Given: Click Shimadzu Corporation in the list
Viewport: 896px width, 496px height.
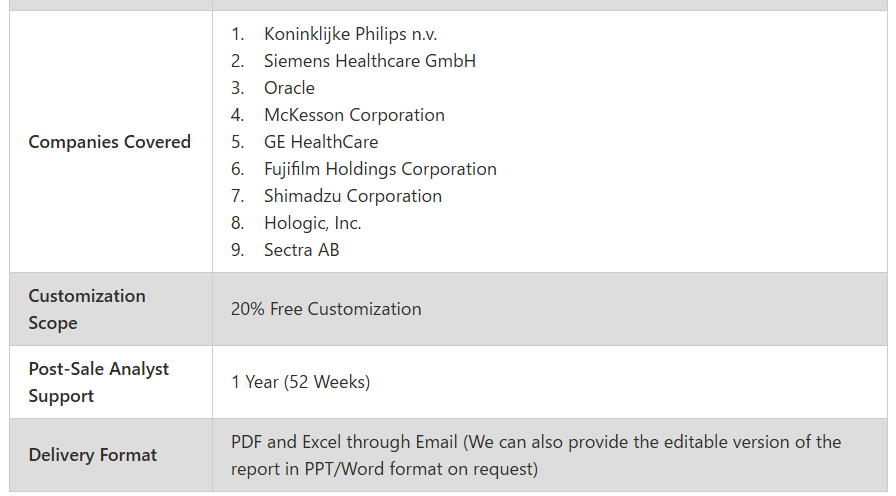Looking at the screenshot, I should 353,196.
